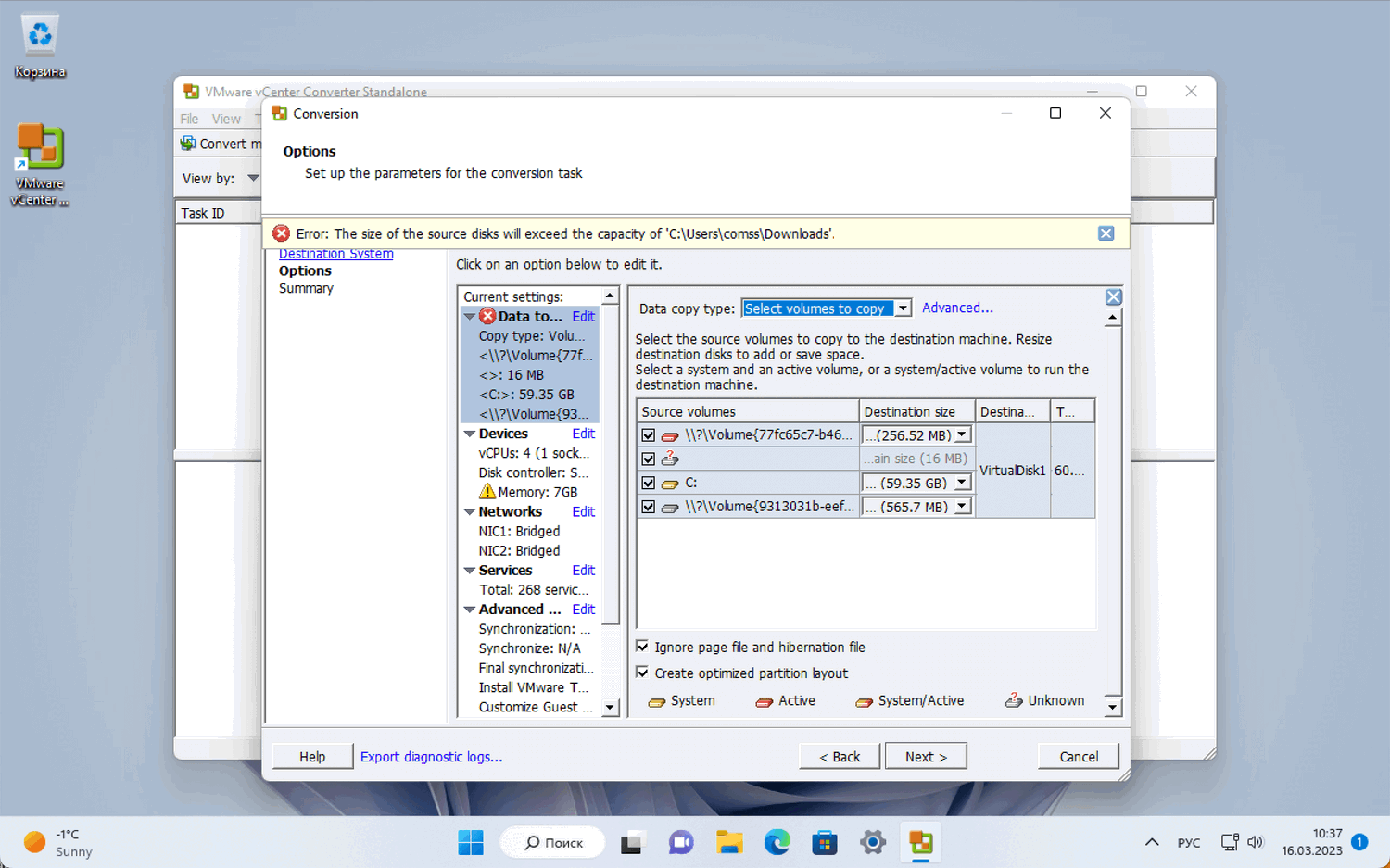
Task: Open the Data copy type dropdown
Action: tap(903, 308)
